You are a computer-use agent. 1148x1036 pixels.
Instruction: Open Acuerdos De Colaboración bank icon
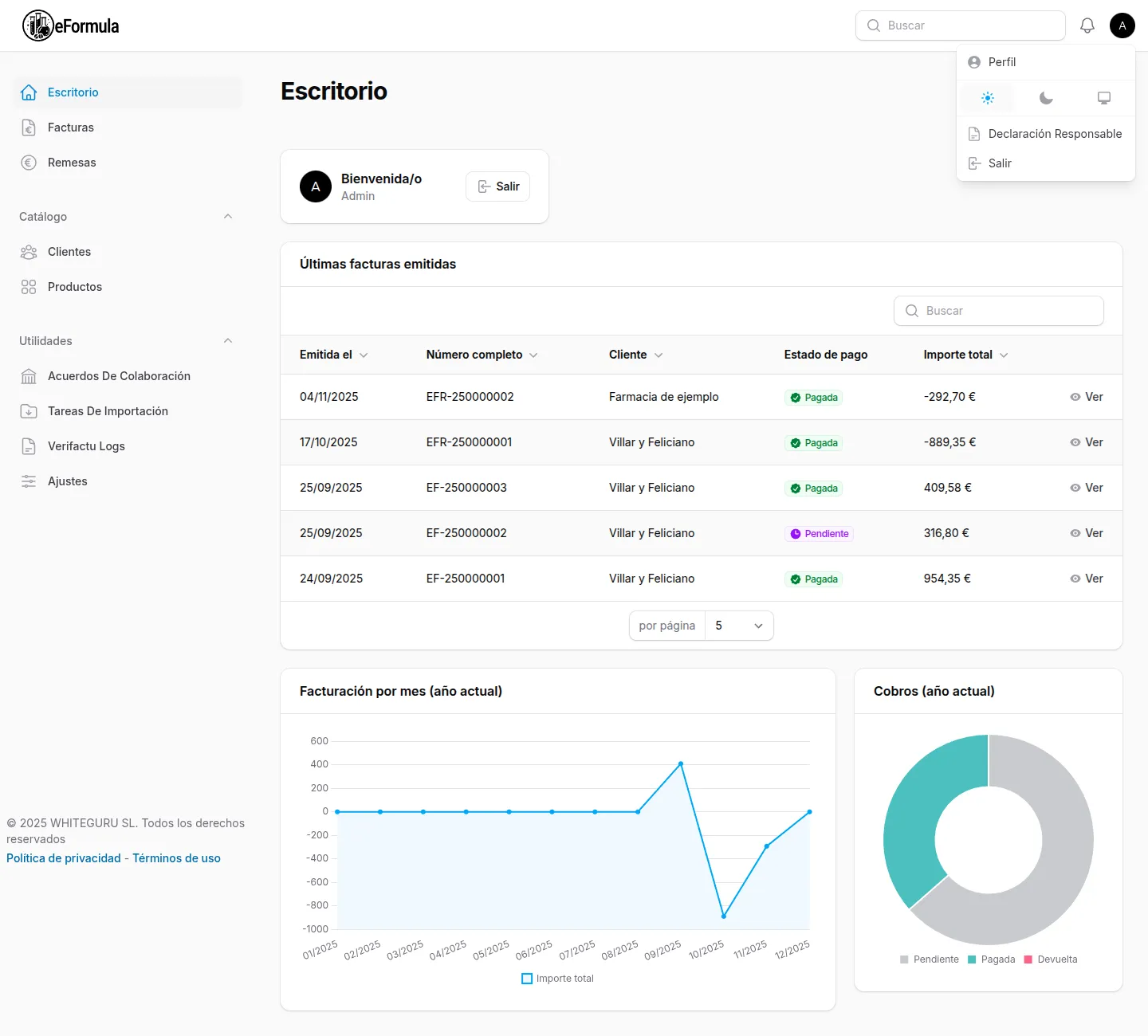click(29, 376)
